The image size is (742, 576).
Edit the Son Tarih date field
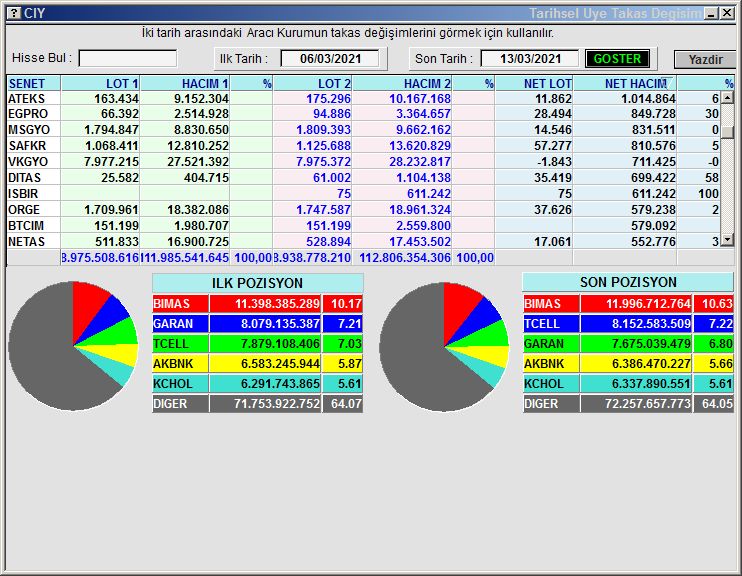click(x=530, y=59)
